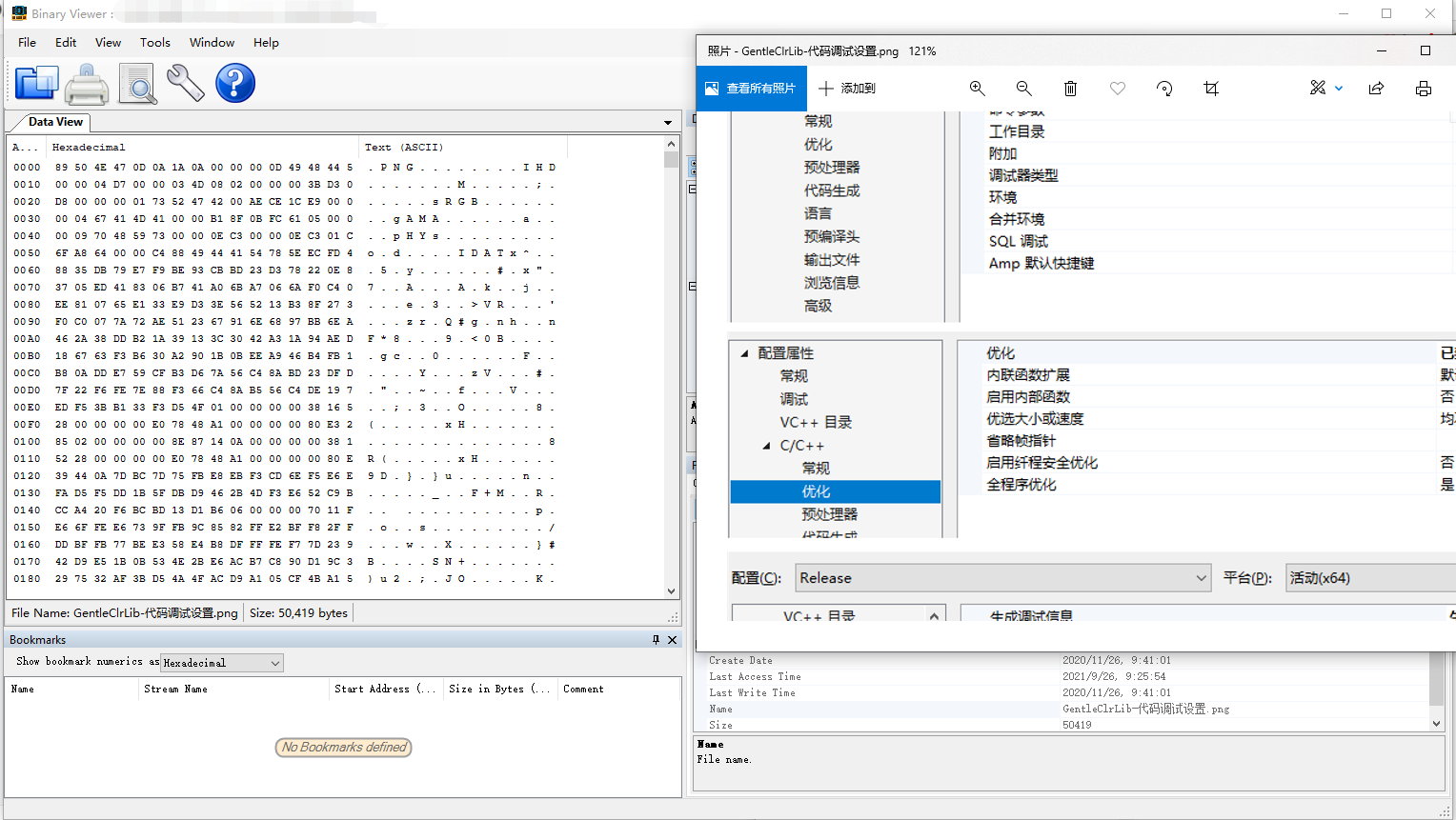Open a file using Binary Viewer's folder icon
The width and height of the screenshot is (1456, 820).
pos(36,83)
